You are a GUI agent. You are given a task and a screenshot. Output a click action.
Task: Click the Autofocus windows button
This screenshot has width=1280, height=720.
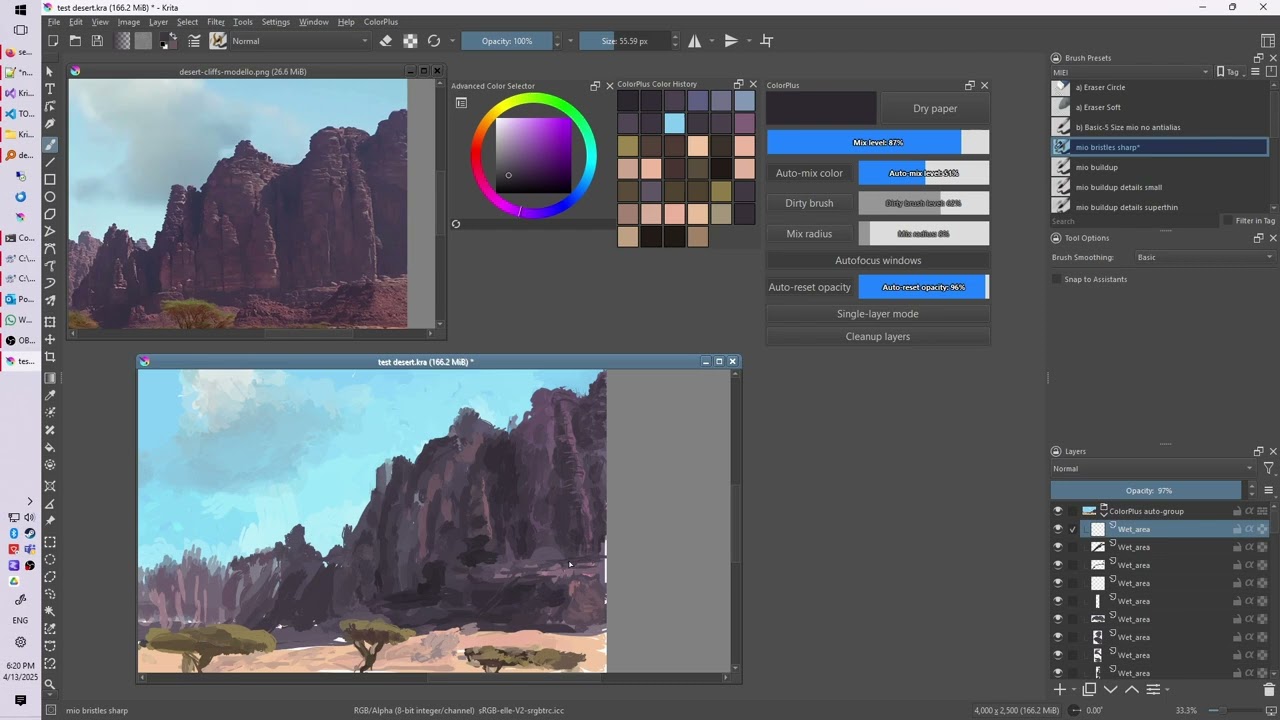pyautogui.click(x=878, y=260)
